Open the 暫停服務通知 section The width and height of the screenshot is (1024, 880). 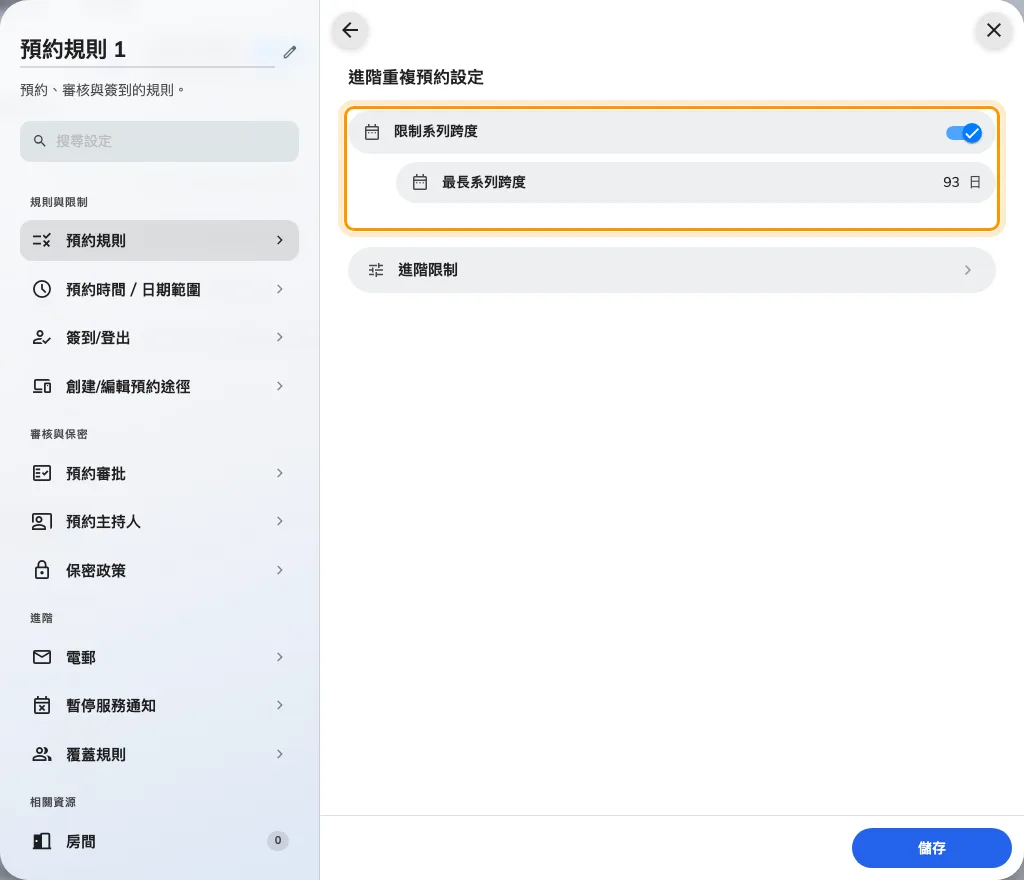[x=159, y=705]
